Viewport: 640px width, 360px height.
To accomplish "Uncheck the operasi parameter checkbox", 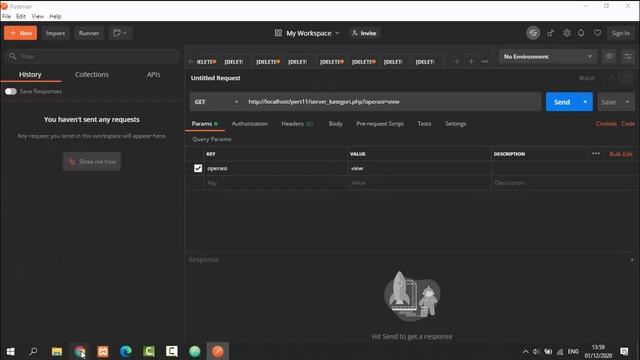I will tap(198, 168).
